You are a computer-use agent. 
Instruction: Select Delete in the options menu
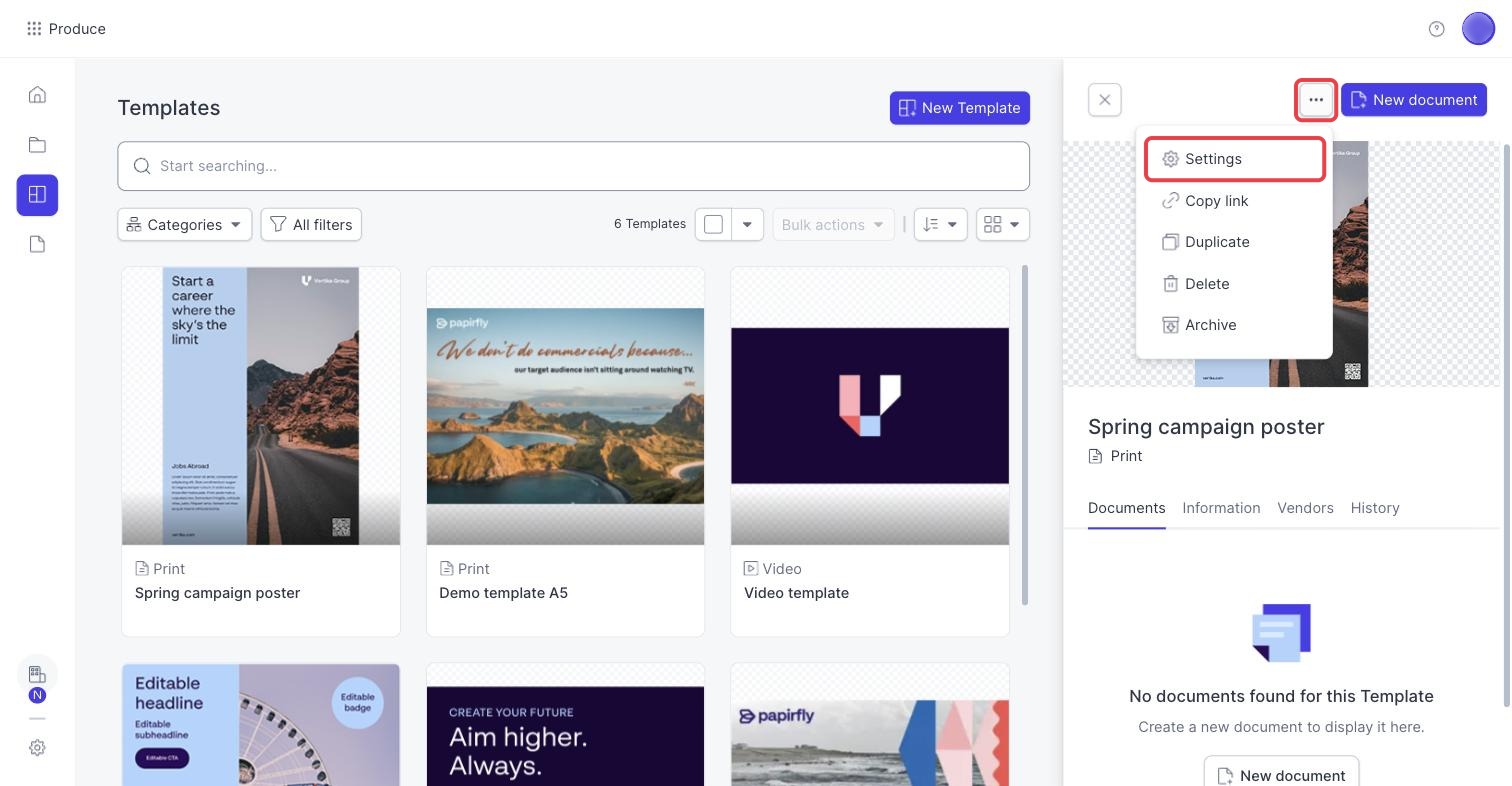1235,284
